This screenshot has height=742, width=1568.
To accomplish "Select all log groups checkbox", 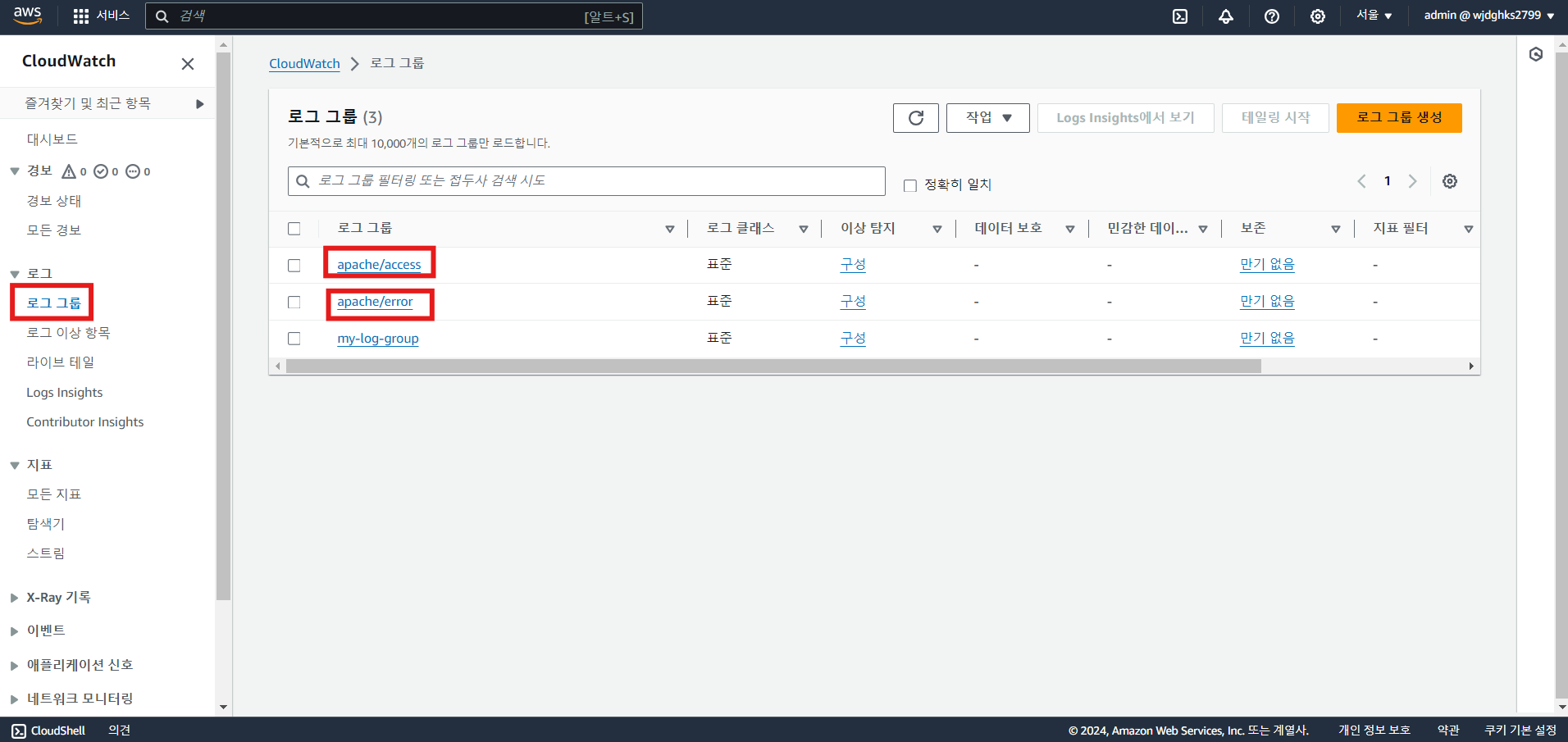I will (294, 229).
